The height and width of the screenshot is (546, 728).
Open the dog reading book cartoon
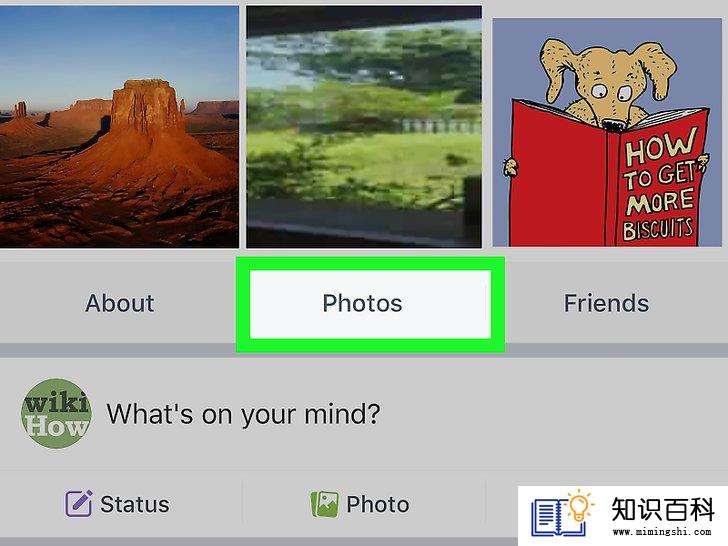pyautogui.click(x=607, y=132)
